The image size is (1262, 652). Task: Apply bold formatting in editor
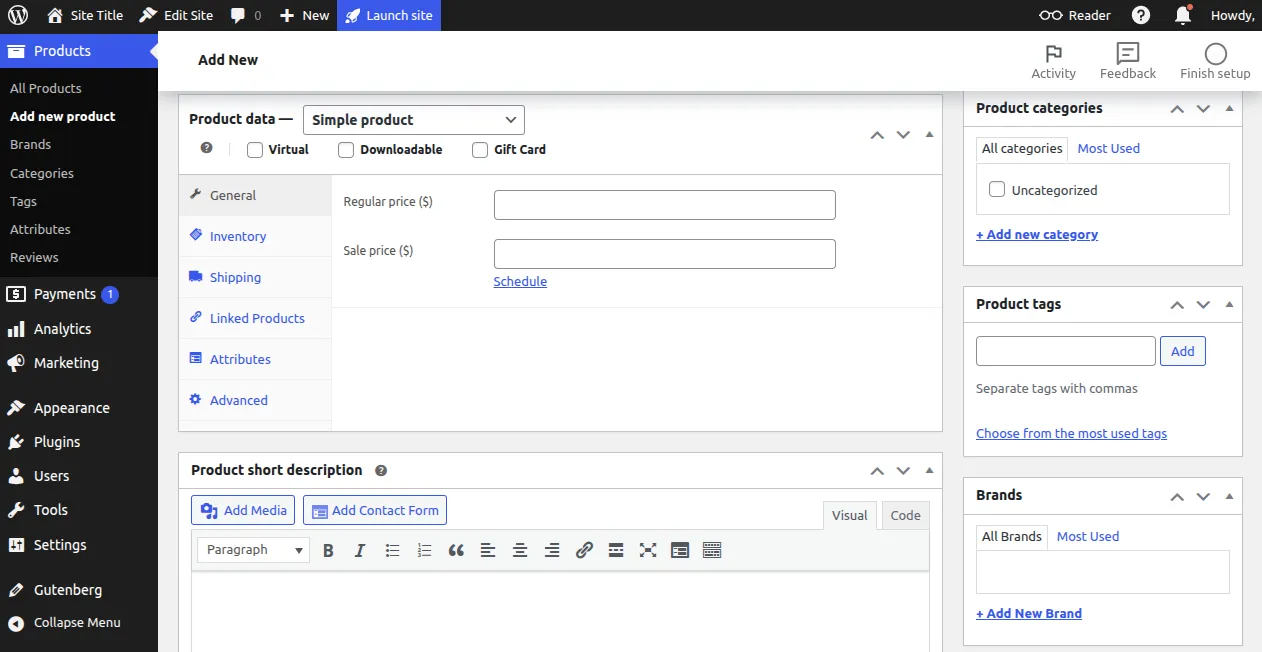(x=328, y=550)
